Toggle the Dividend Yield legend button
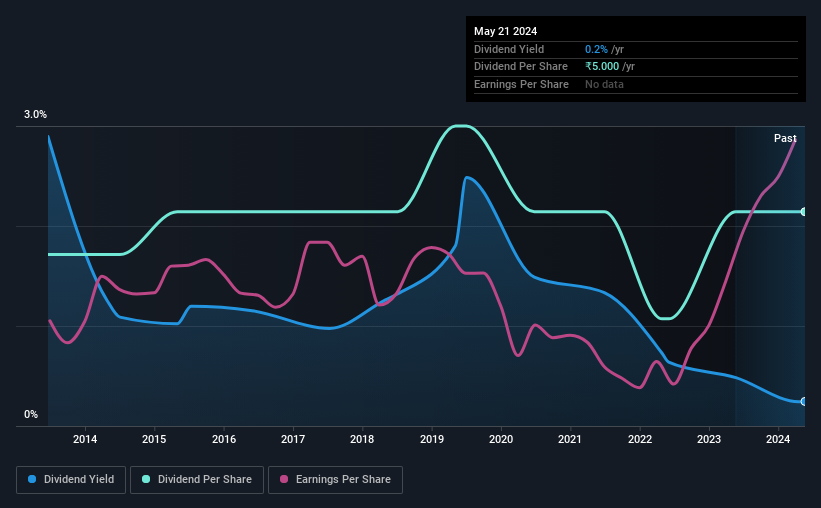821x508 pixels. point(71,480)
